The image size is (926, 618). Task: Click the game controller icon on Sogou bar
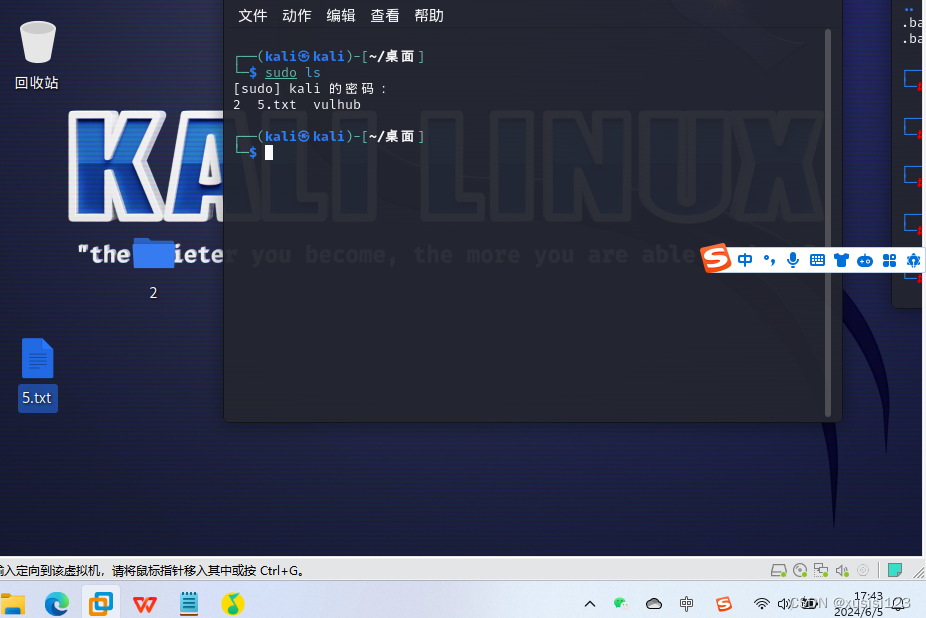(x=865, y=261)
